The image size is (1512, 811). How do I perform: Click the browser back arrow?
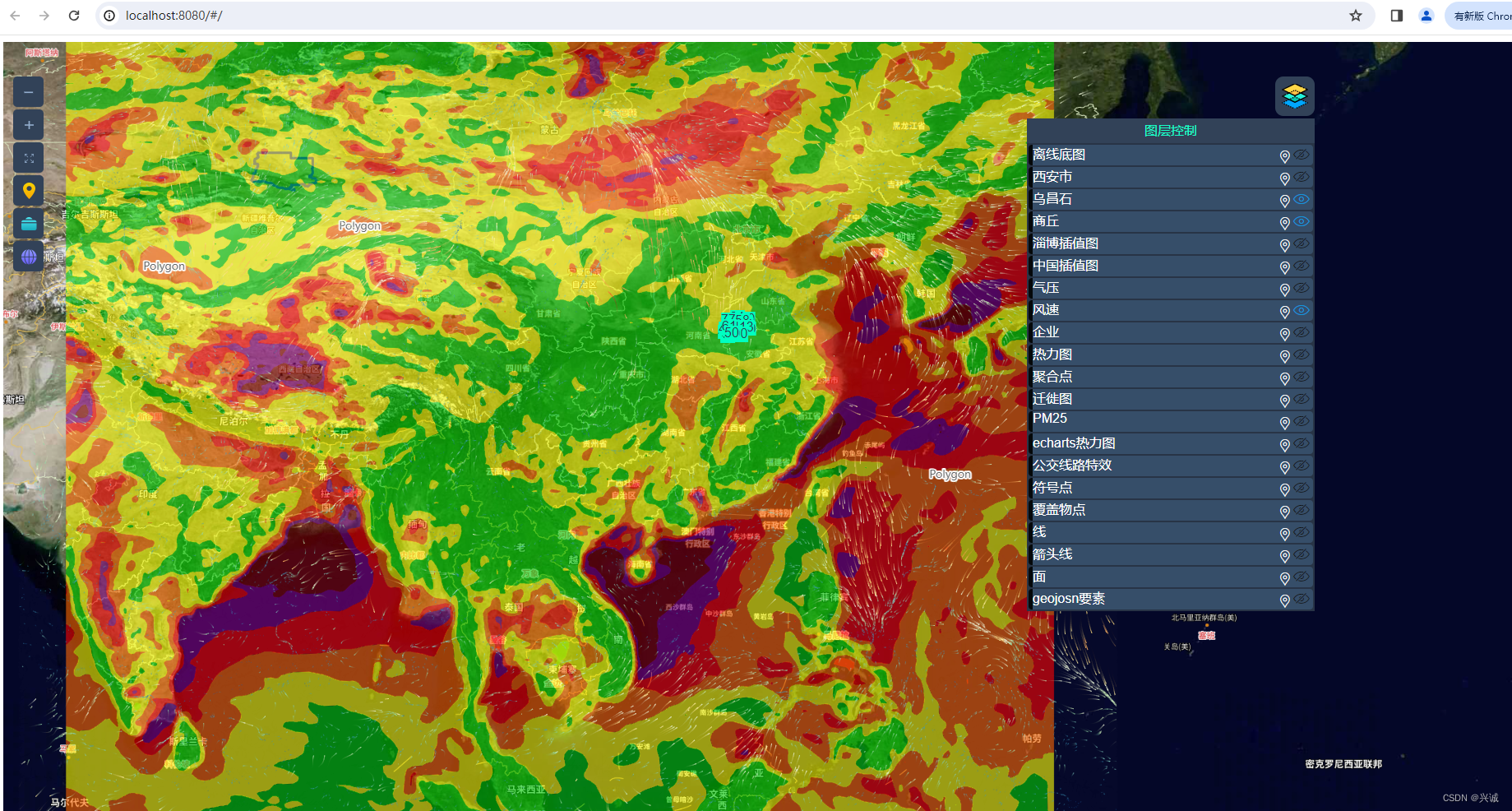(15, 16)
